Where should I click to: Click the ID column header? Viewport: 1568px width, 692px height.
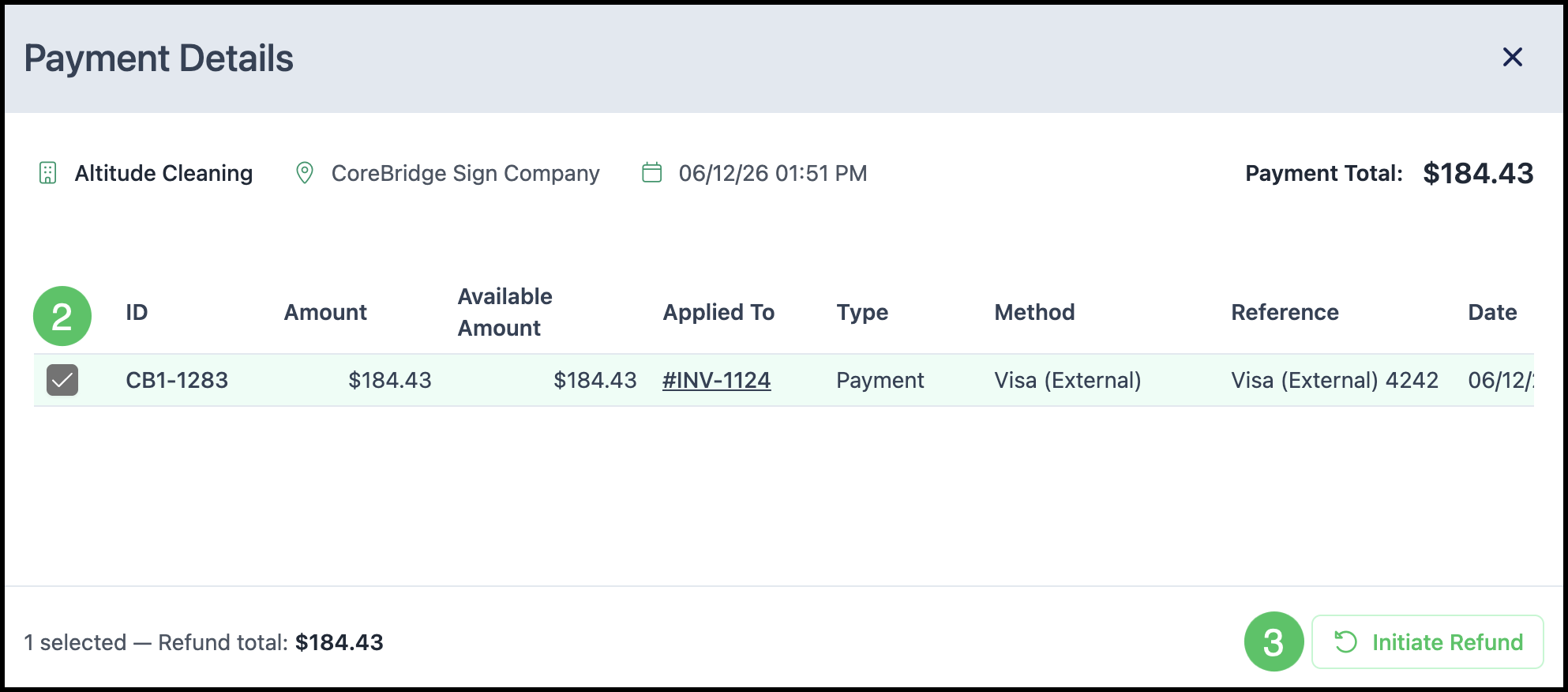[137, 312]
